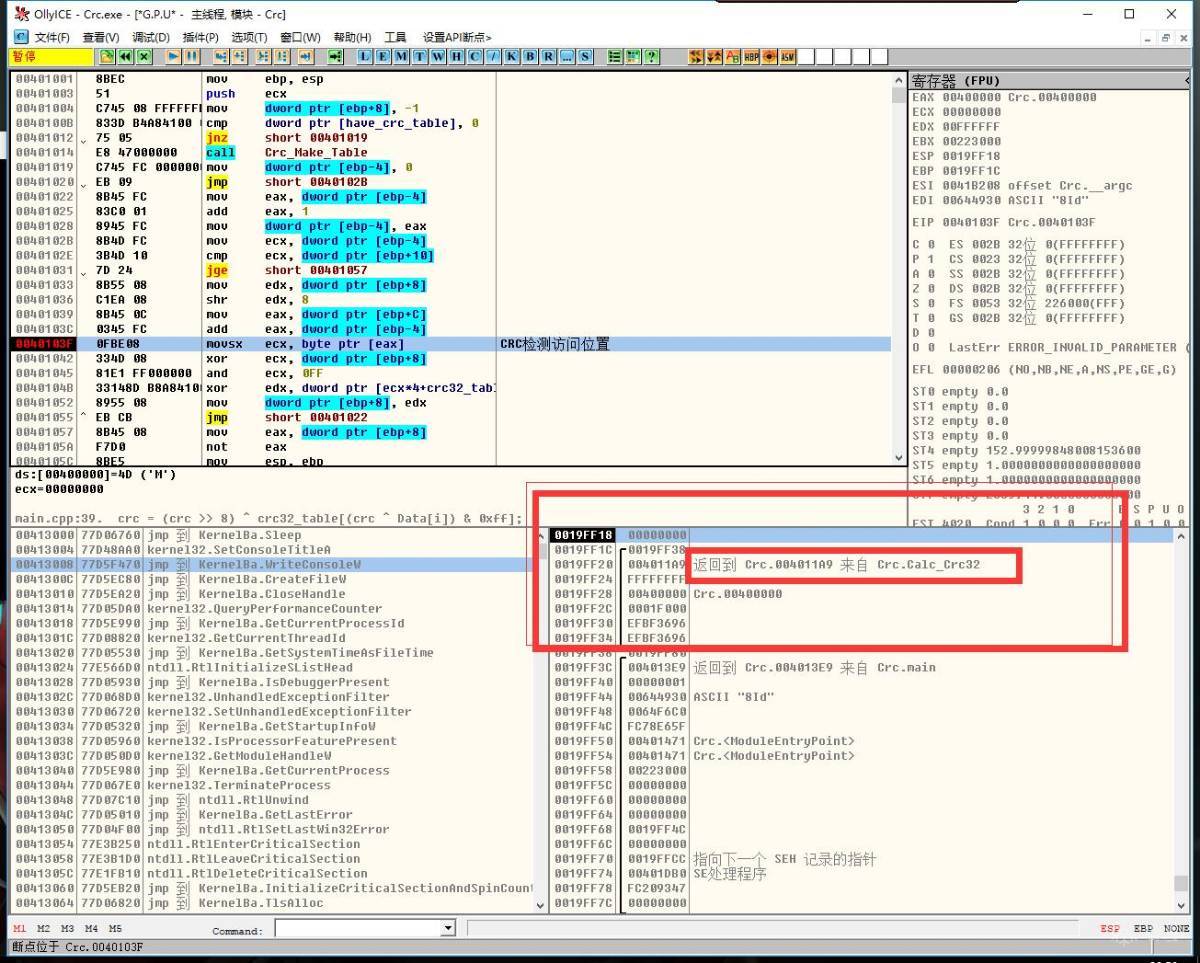Viewport: 1200px width, 963px height.
Task: Click disassembly pane scrollbar down arrow
Action: click(898, 457)
